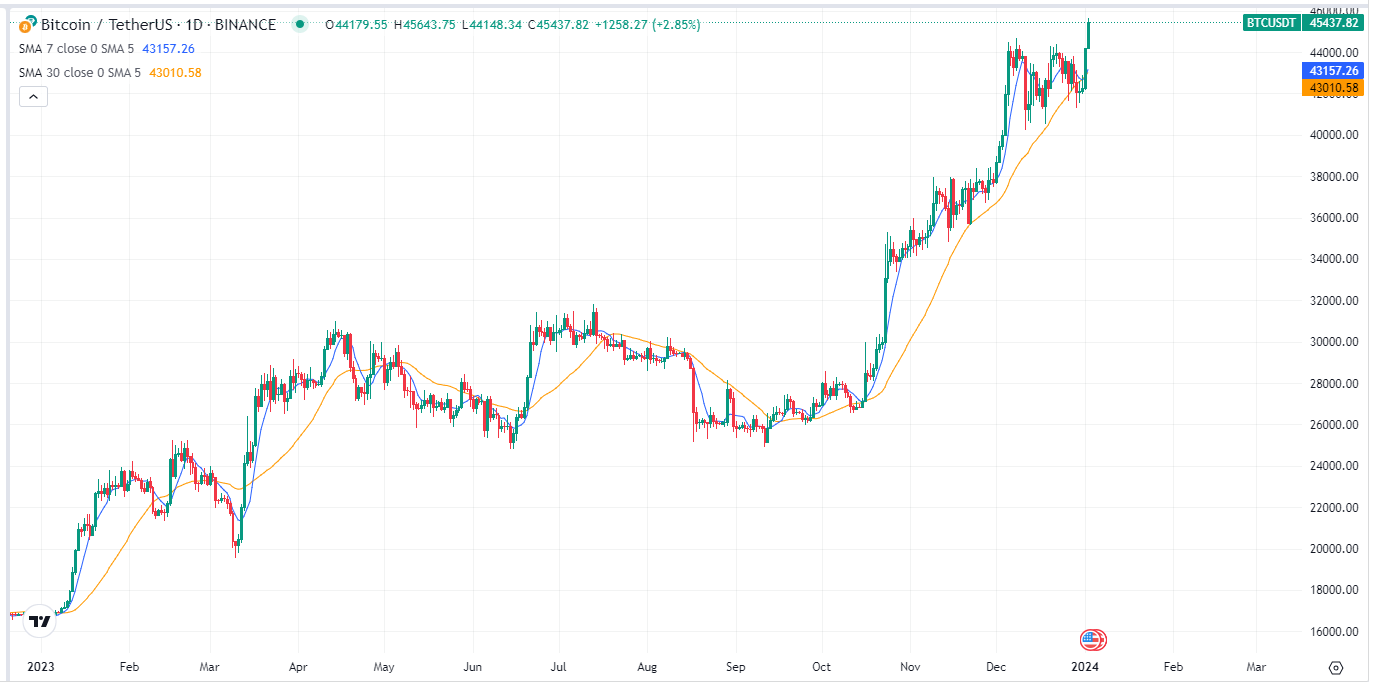Click the +1258.27 (+2.85%) change value
The image size is (1375, 687).
click(x=648, y=24)
